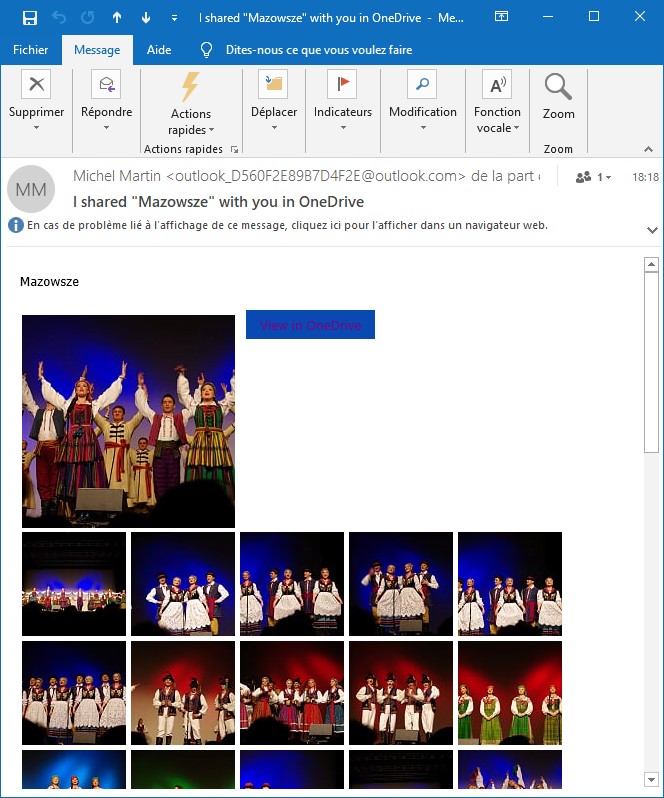Open the Fonction vocale dropdown

pos(497,128)
